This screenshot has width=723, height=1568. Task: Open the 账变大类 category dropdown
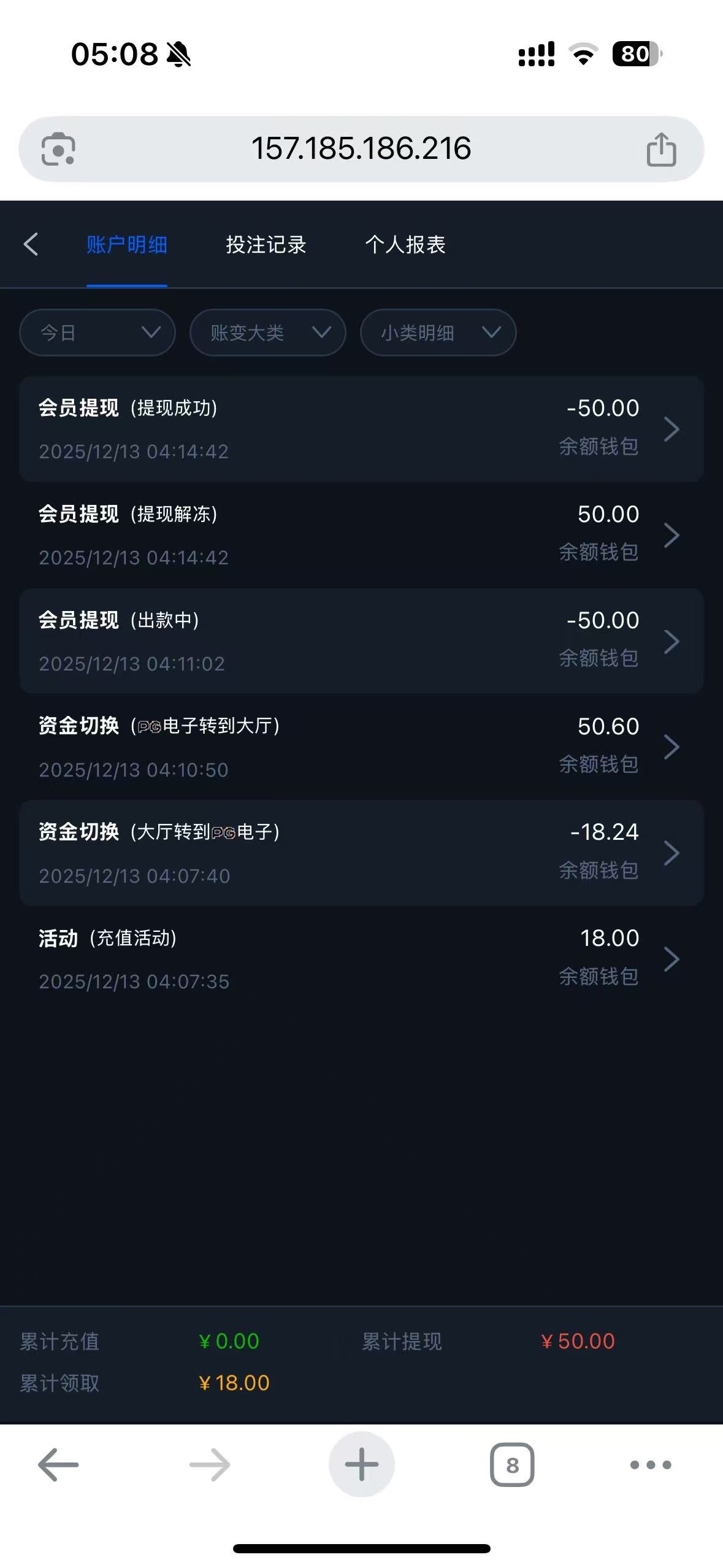268,332
